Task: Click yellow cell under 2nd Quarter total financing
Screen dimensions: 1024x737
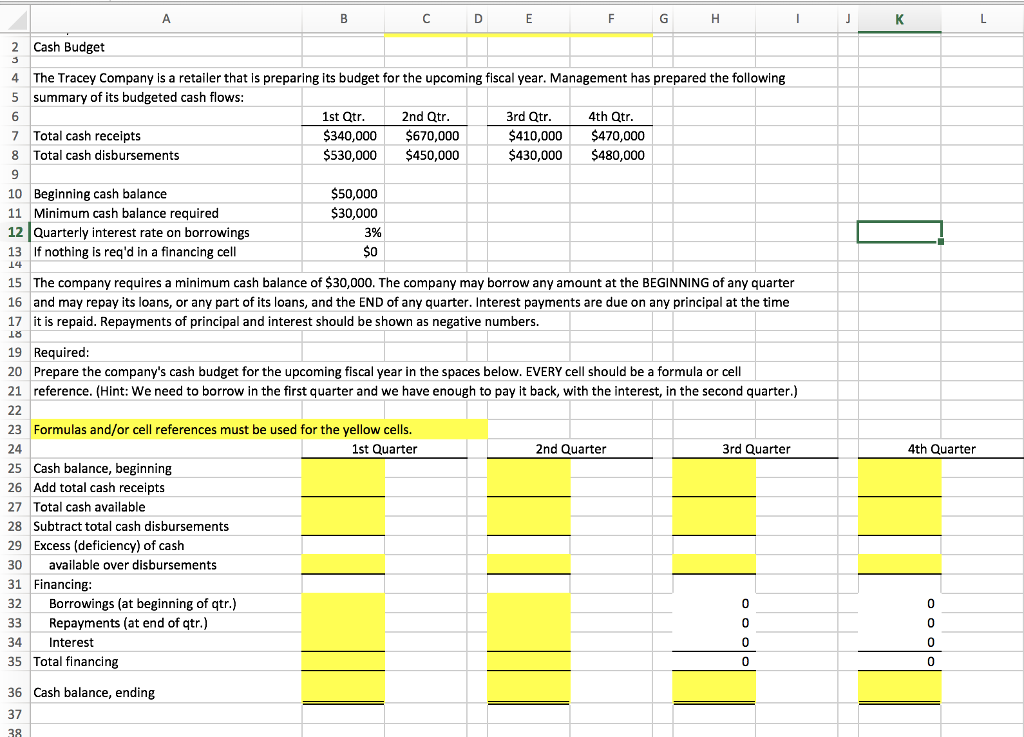Action: [x=529, y=662]
